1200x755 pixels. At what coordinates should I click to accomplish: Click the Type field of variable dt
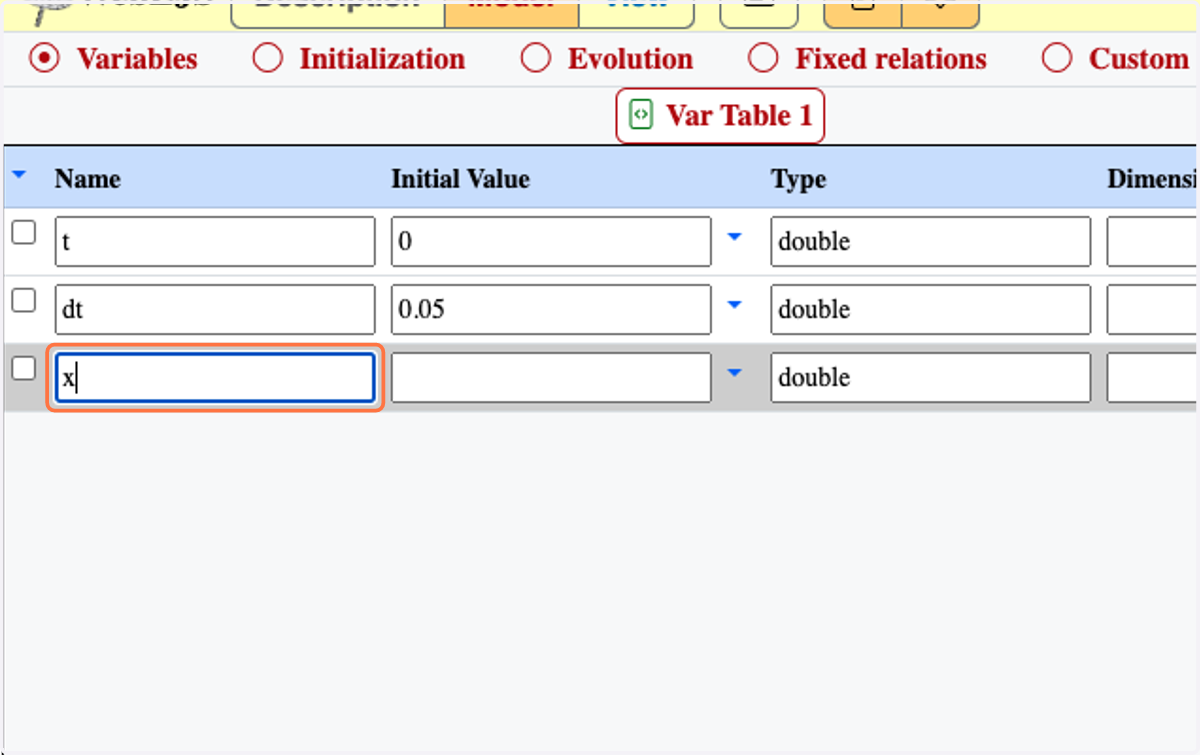[x=931, y=310]
